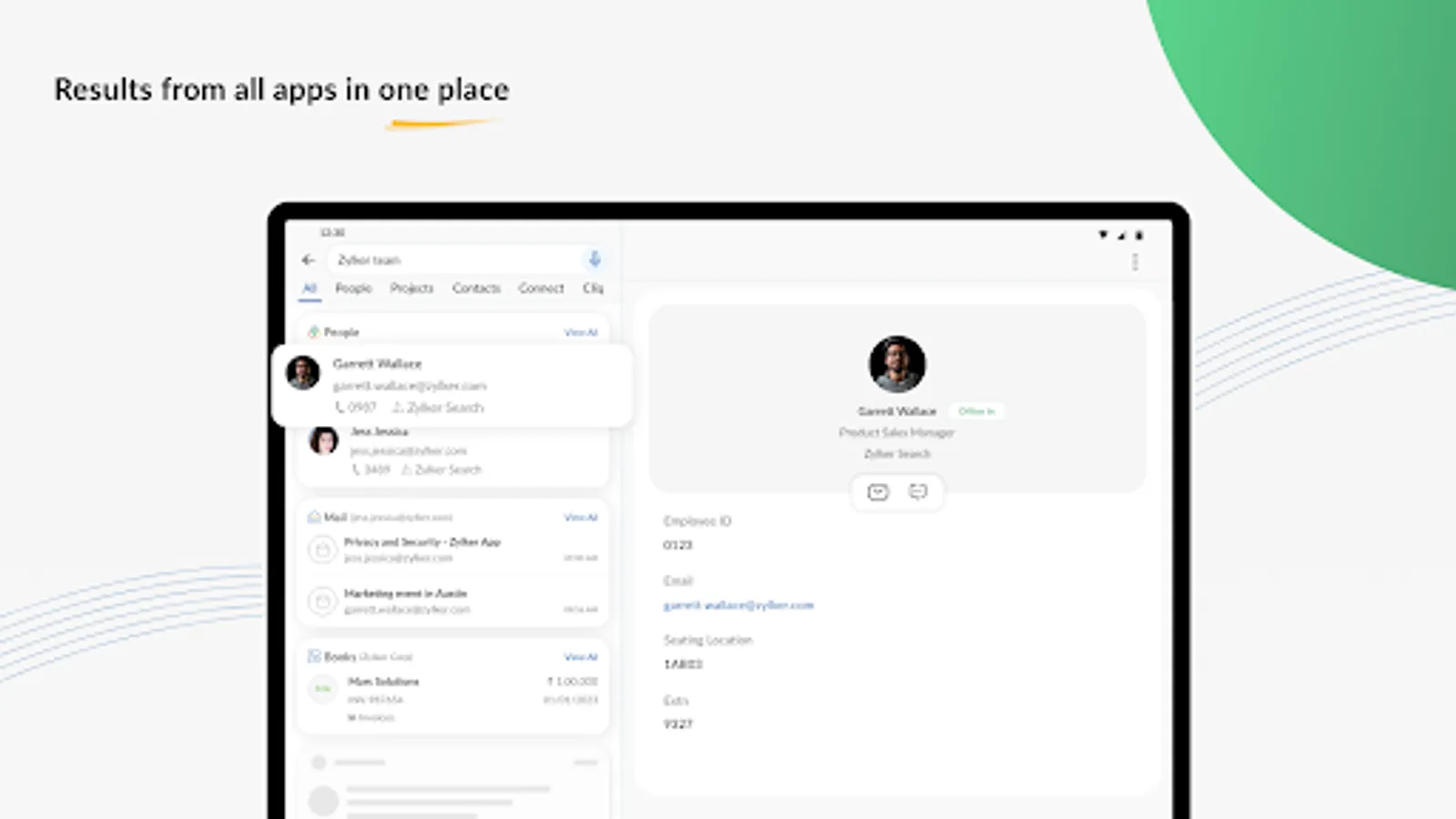Click Garrett Wallace's email address link
The width and height of the screenshot is (1456, 819).
(738, 605)
